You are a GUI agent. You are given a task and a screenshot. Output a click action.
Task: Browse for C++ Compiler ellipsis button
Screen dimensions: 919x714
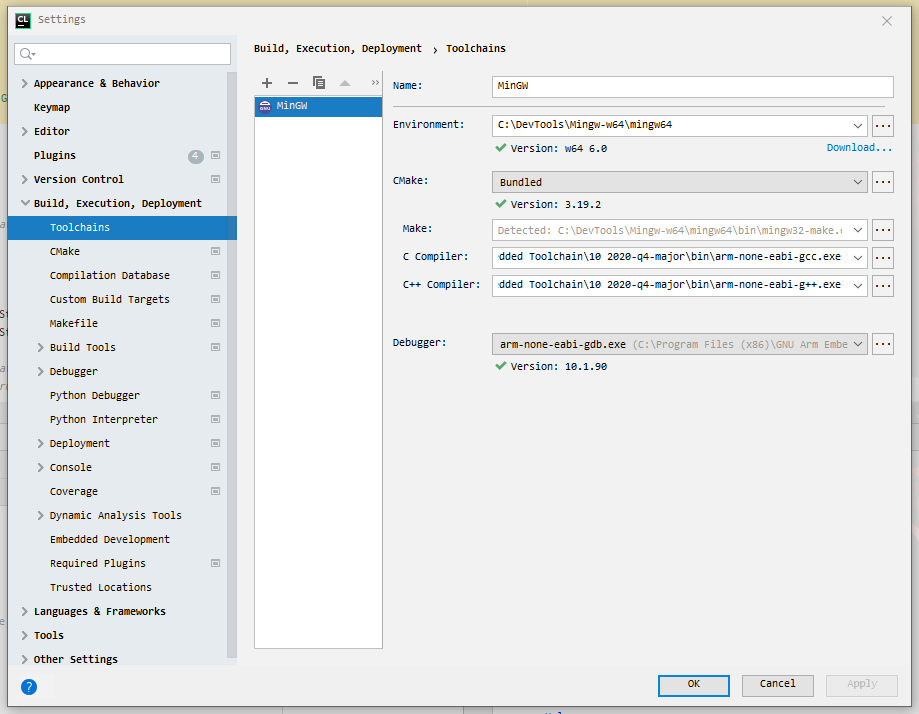coord(883,286)
